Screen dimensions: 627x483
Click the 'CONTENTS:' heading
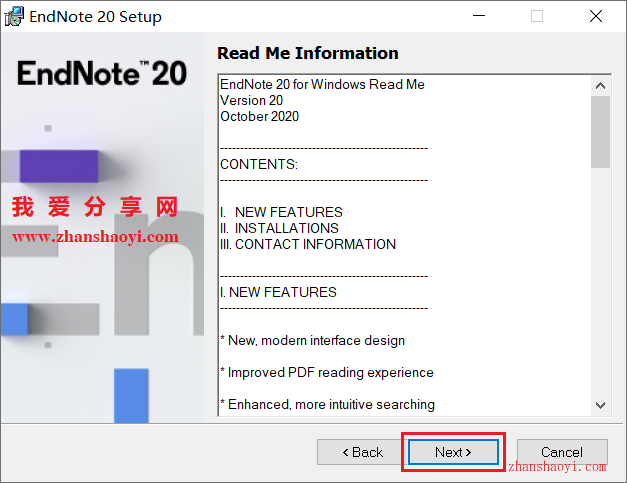coord(259,164)
